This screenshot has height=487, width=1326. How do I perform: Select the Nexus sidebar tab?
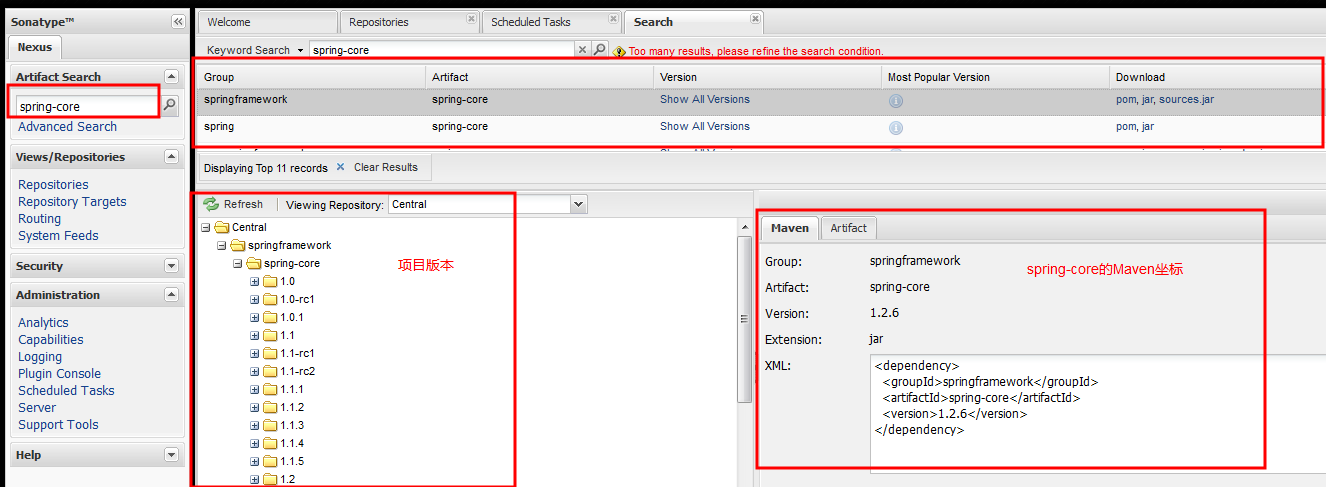pos(35,47)
